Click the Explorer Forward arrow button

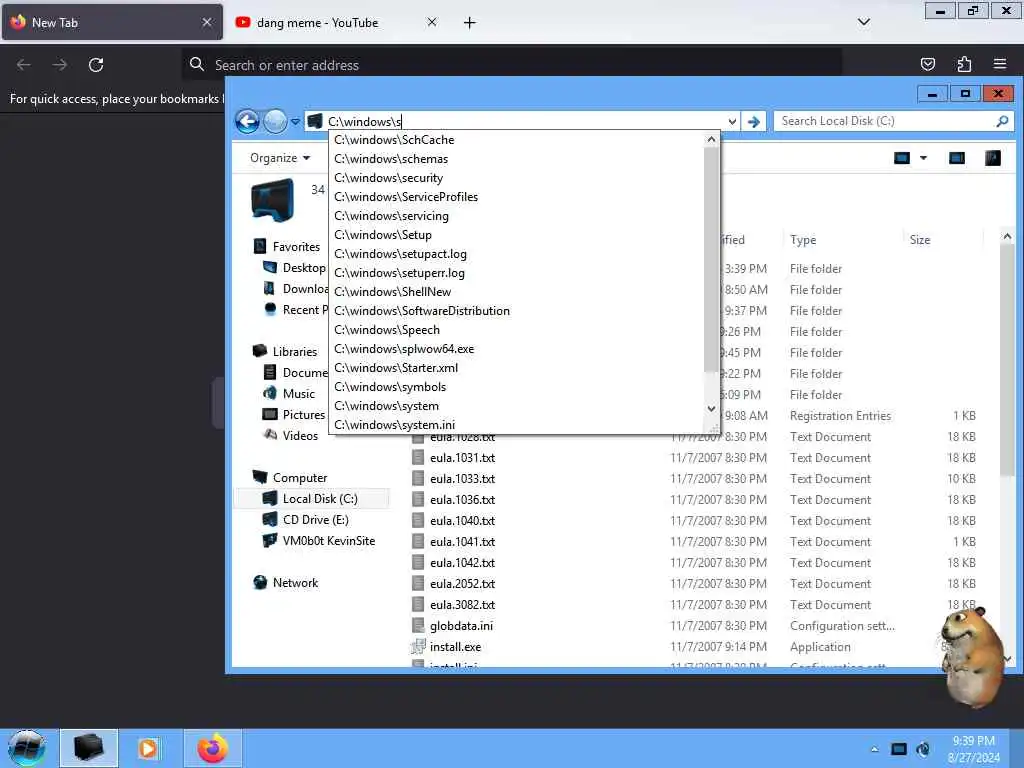tap(276, 121)
